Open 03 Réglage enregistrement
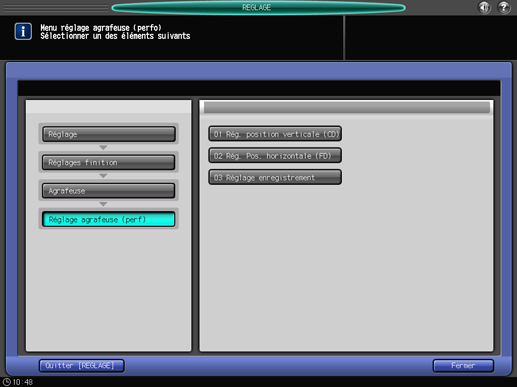Viewport: 517px width, 387px height. [x=275, y=177]
